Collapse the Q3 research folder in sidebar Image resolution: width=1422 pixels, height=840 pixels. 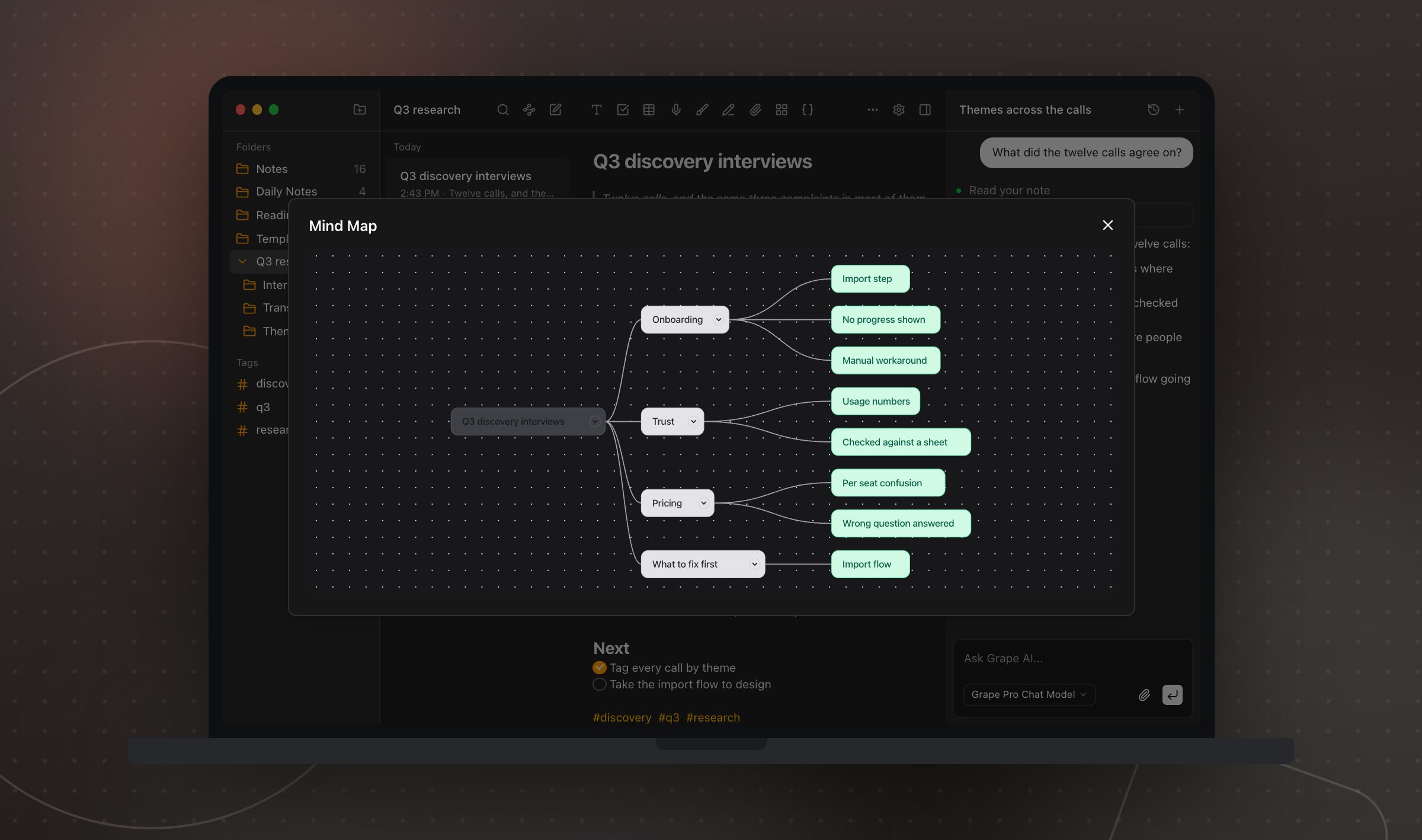242,261
